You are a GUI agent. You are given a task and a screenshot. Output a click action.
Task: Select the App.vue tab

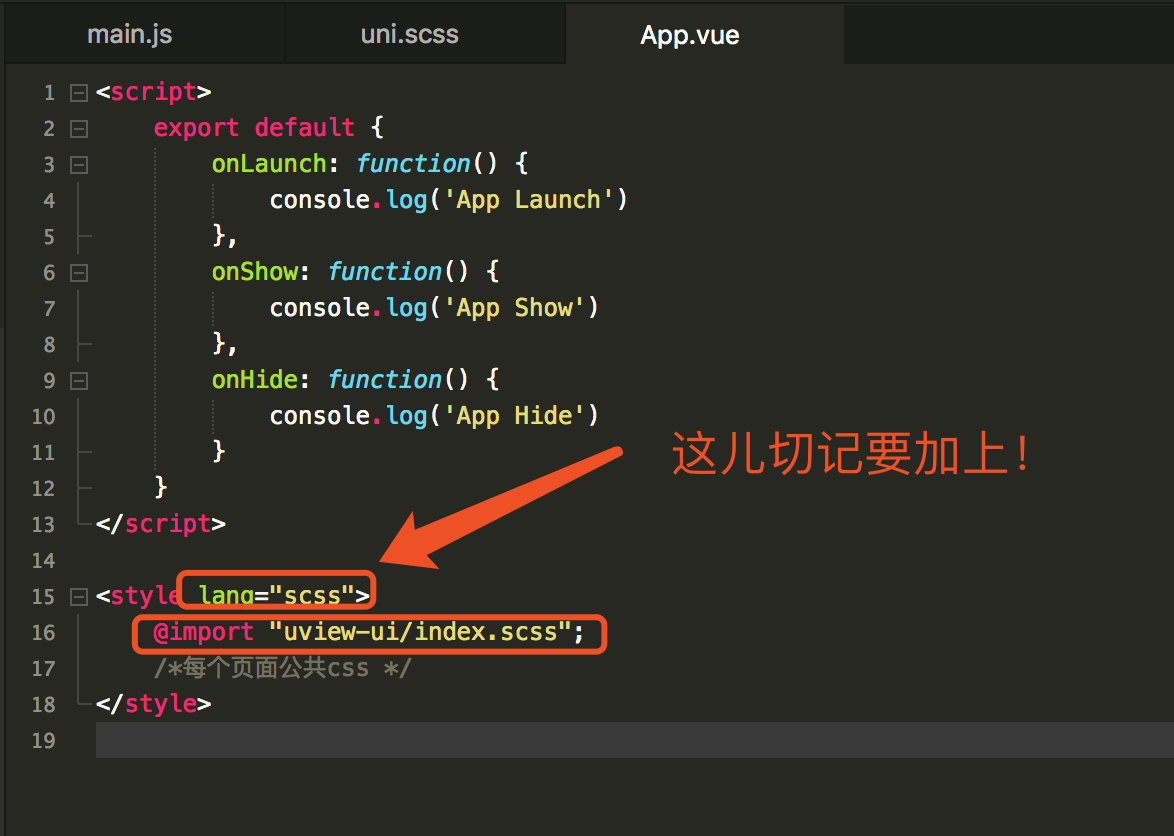click(x=690, y=34)
